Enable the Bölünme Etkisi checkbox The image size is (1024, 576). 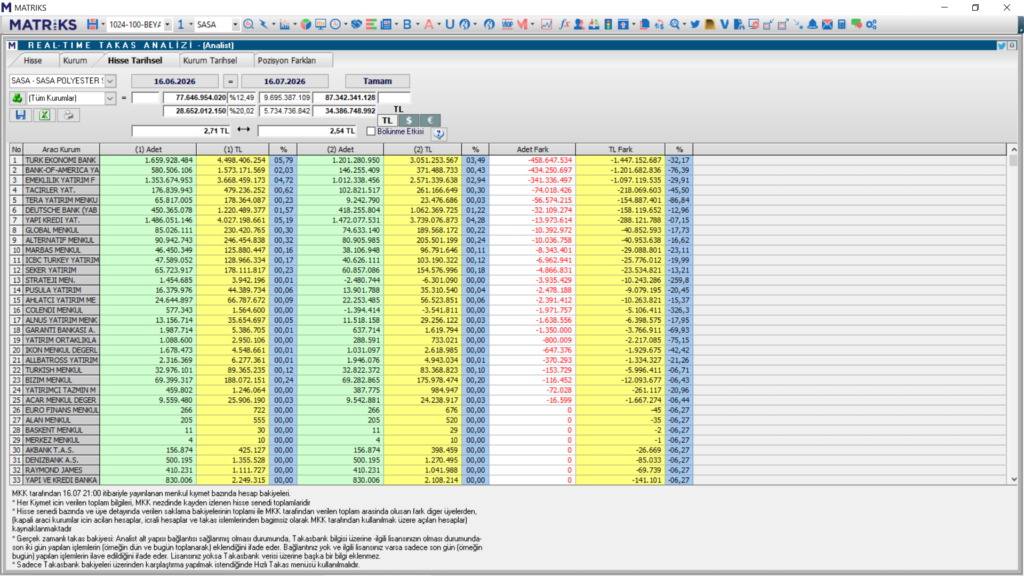[x=371, y=131]
